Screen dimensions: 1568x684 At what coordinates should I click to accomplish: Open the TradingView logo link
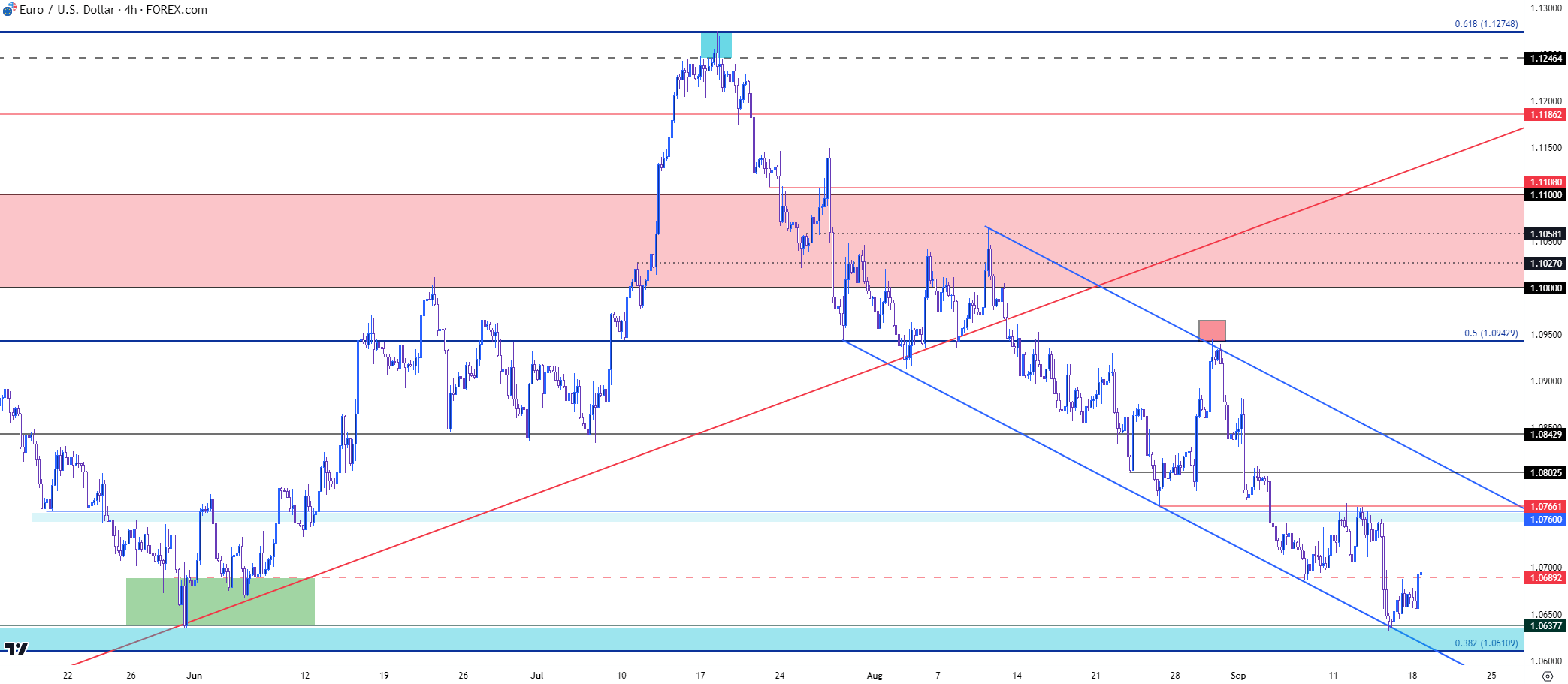pos(16,649)
